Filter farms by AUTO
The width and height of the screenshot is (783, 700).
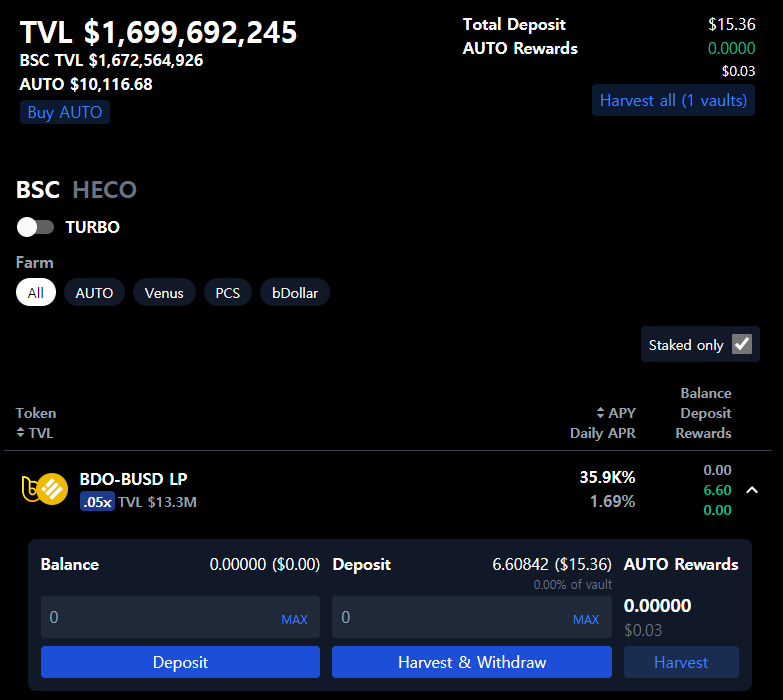[x=94, y=292]
